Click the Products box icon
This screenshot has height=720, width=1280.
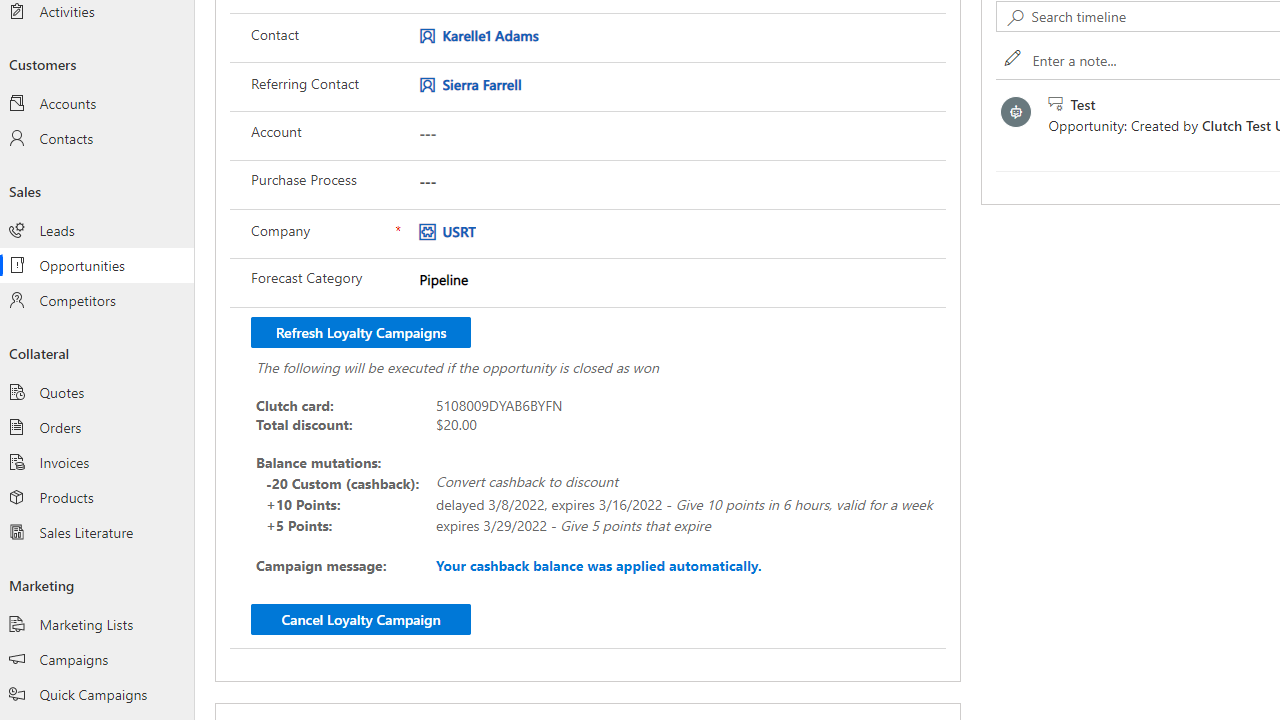[x=17, y=498]
